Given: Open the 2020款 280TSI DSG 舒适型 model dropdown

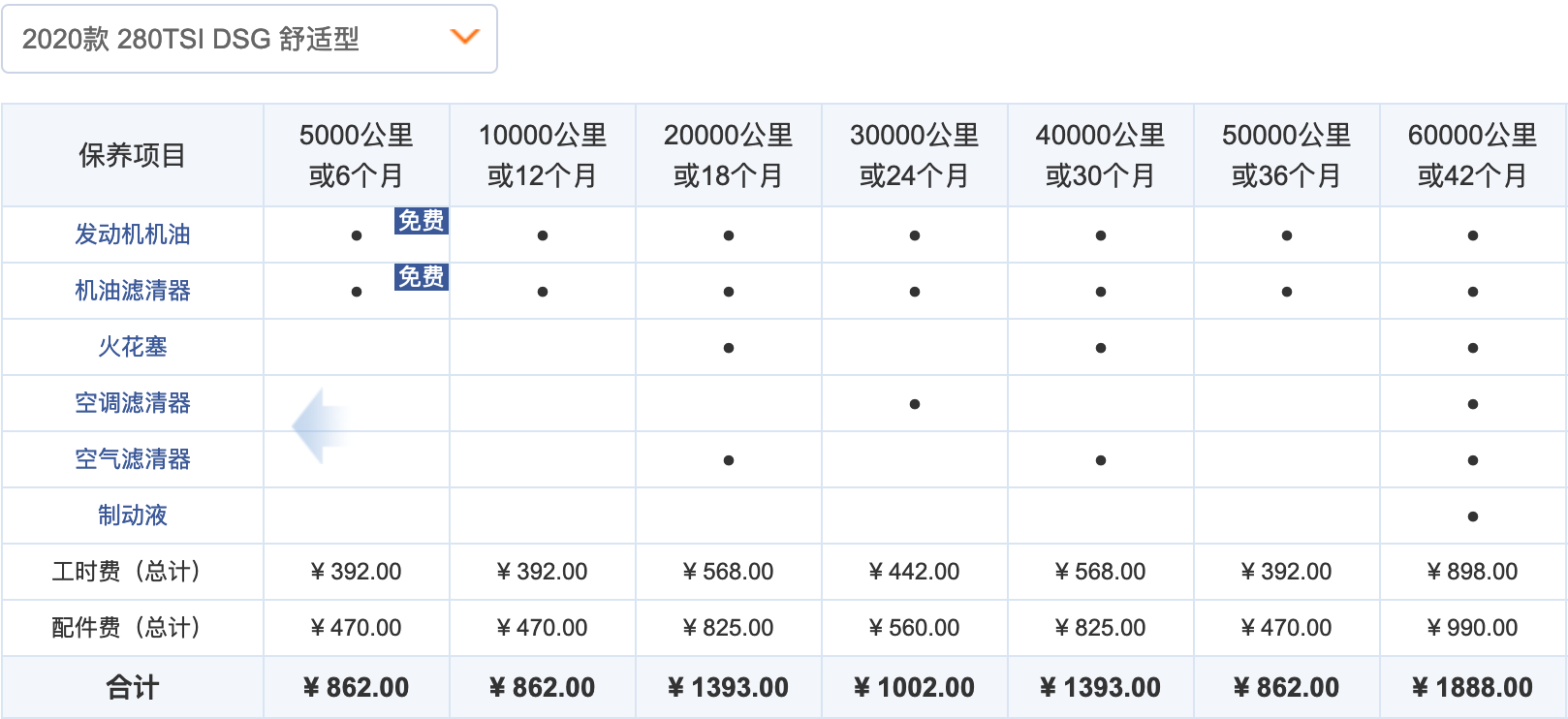Looking at the screenshot, I should (249, 39).
